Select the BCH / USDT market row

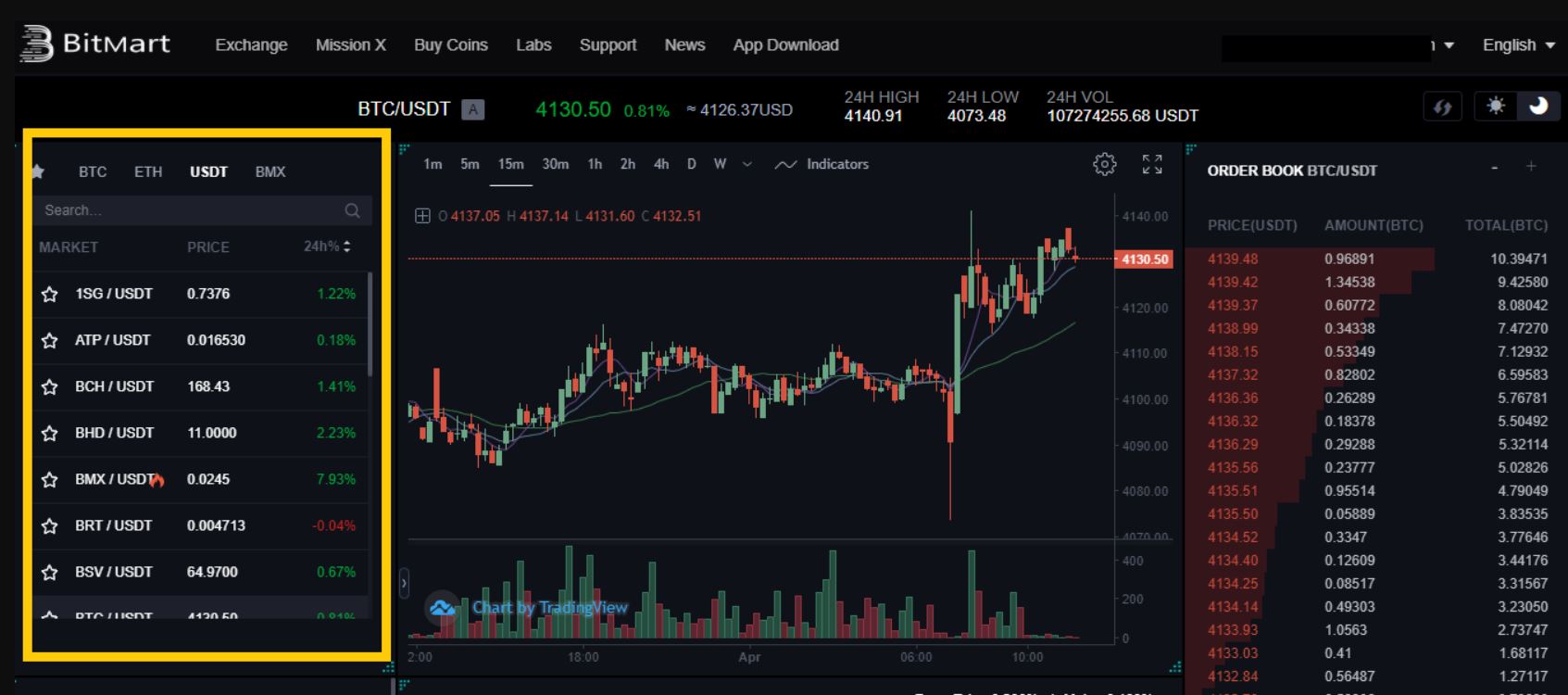click(x=200, y=386)
